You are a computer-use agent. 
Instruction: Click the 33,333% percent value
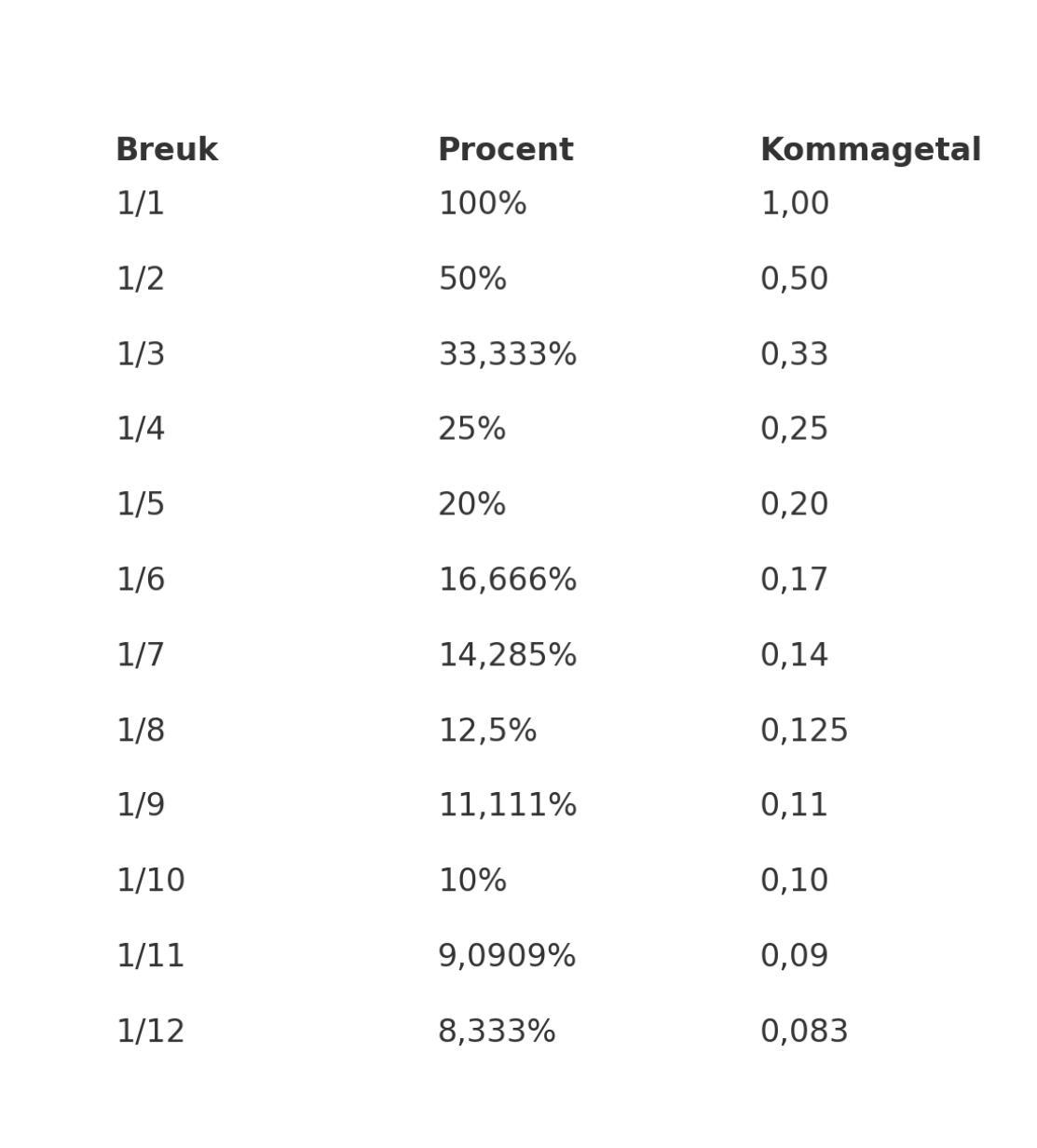[508, 355]
